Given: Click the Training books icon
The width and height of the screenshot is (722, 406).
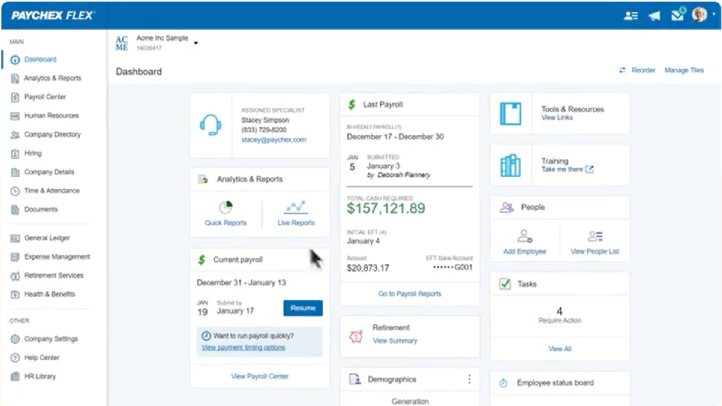Looking at the screenshot, I should pos(511,166).
